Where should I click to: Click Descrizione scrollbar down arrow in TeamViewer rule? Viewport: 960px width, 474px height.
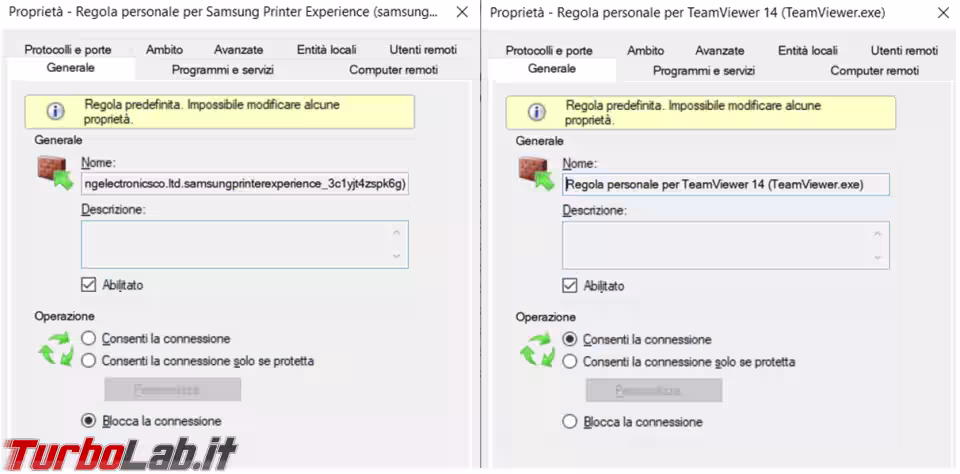[x=878, y=257]
